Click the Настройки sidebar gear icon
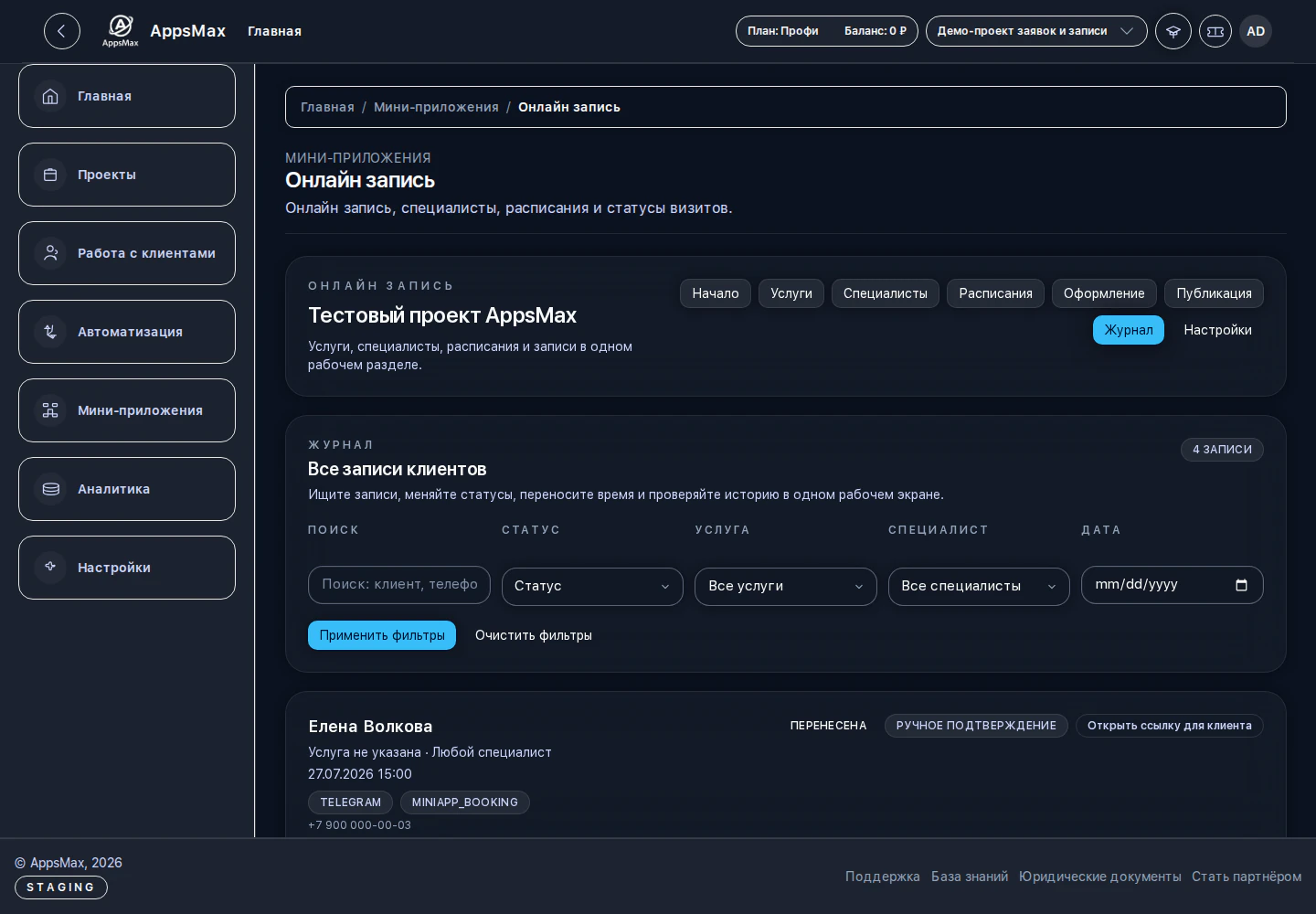1316x914 pixels. coord(50,568)
